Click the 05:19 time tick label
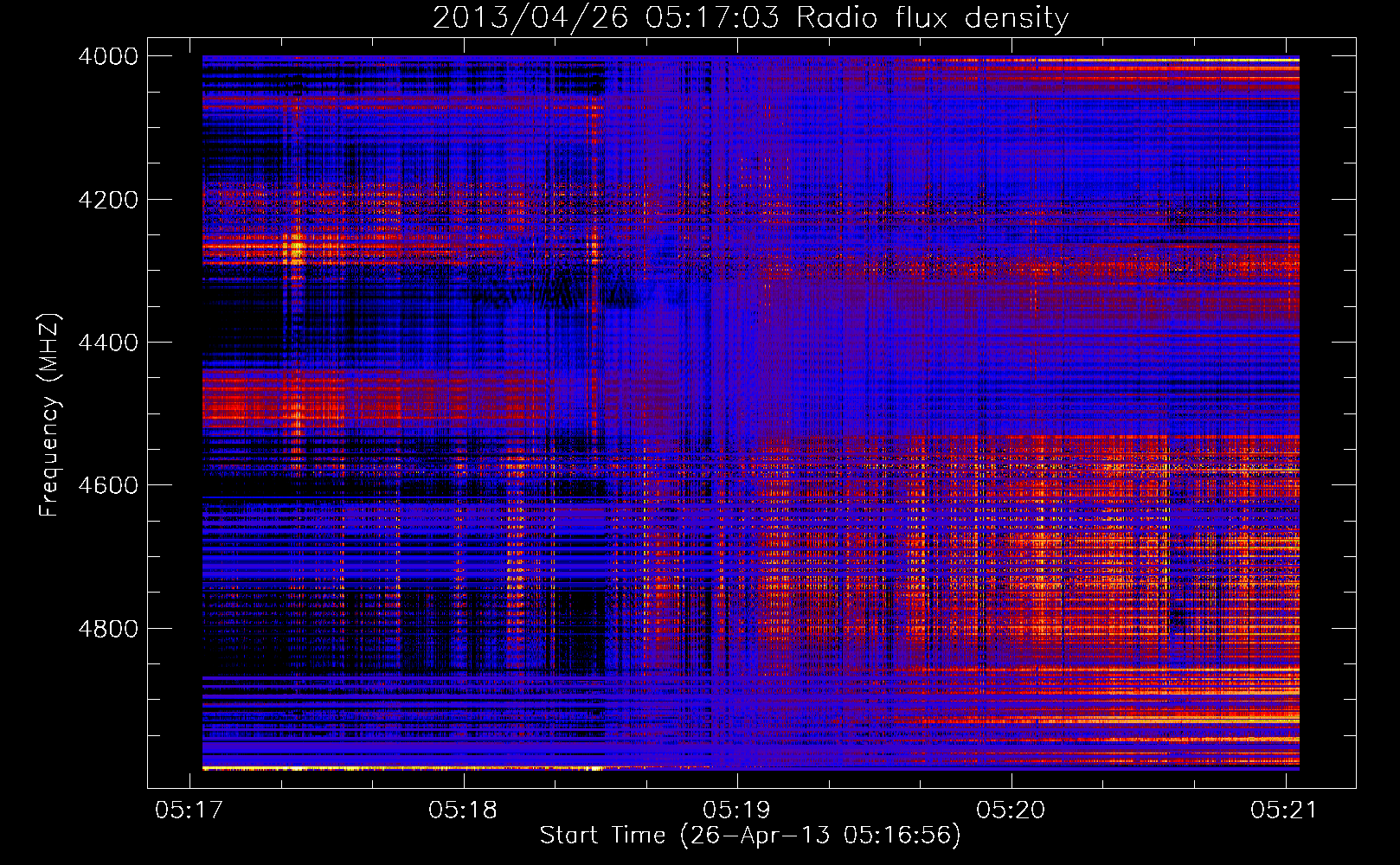The height and width of the screenshot is (865, 1400). click(x=736, y=810)
